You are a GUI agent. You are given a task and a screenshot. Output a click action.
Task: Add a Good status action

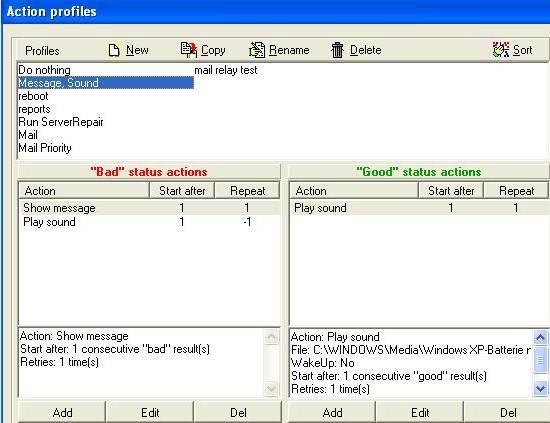(x=332, y=412)
